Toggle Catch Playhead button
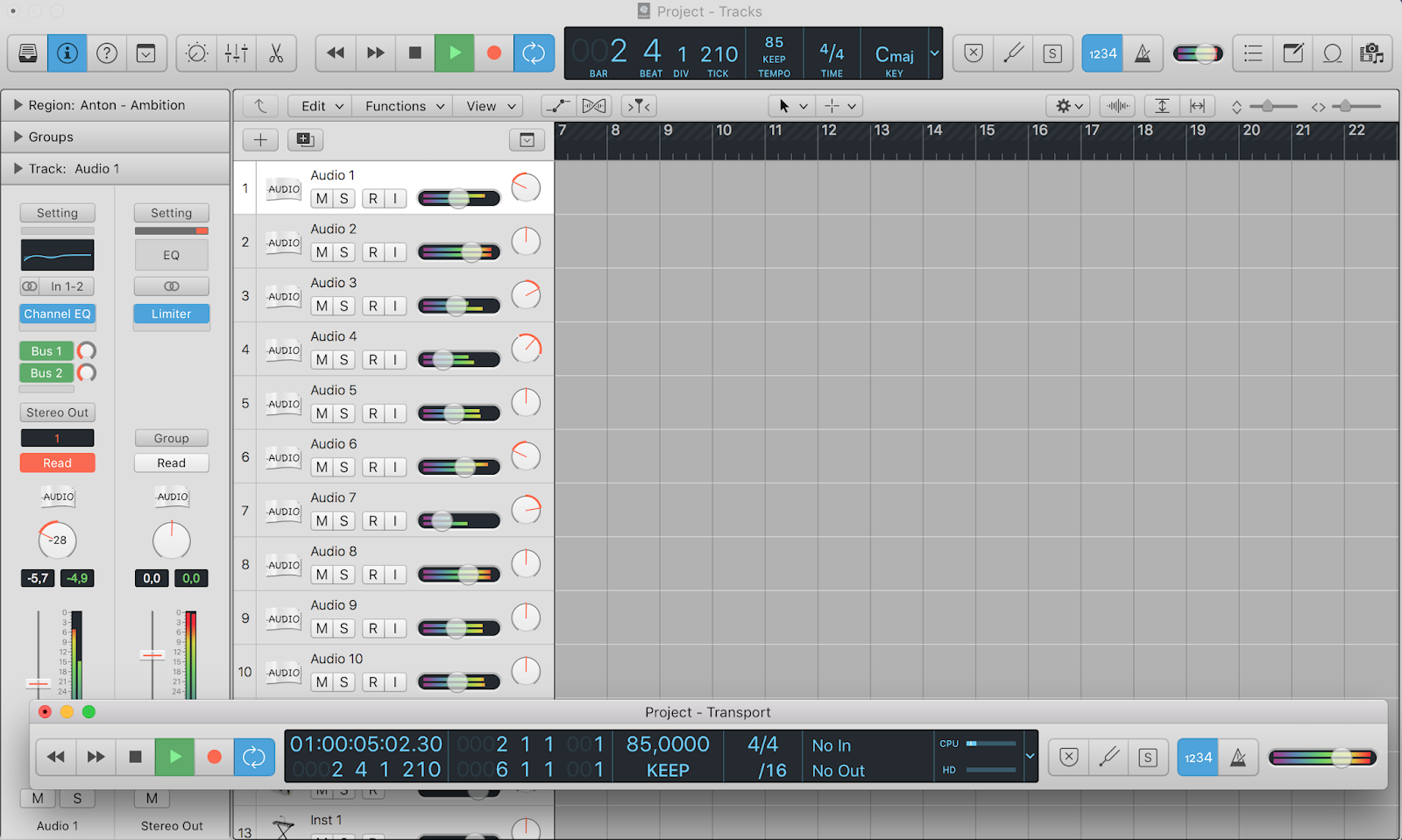This screenshot has width=1402, height=840. click(639, 106)
